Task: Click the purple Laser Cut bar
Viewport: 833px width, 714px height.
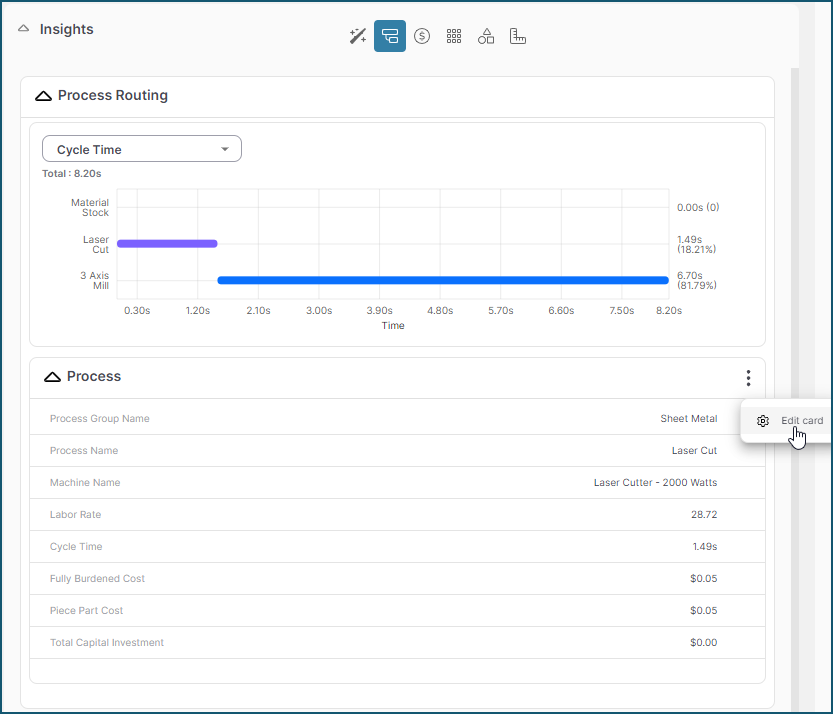Action: (167, 243)
